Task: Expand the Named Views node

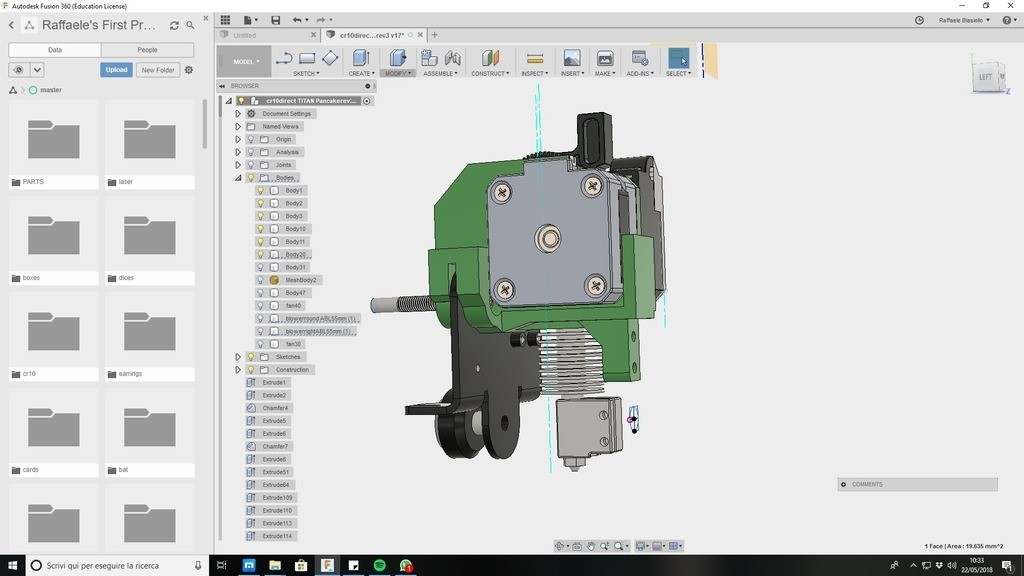Action: tap(238, 127)
